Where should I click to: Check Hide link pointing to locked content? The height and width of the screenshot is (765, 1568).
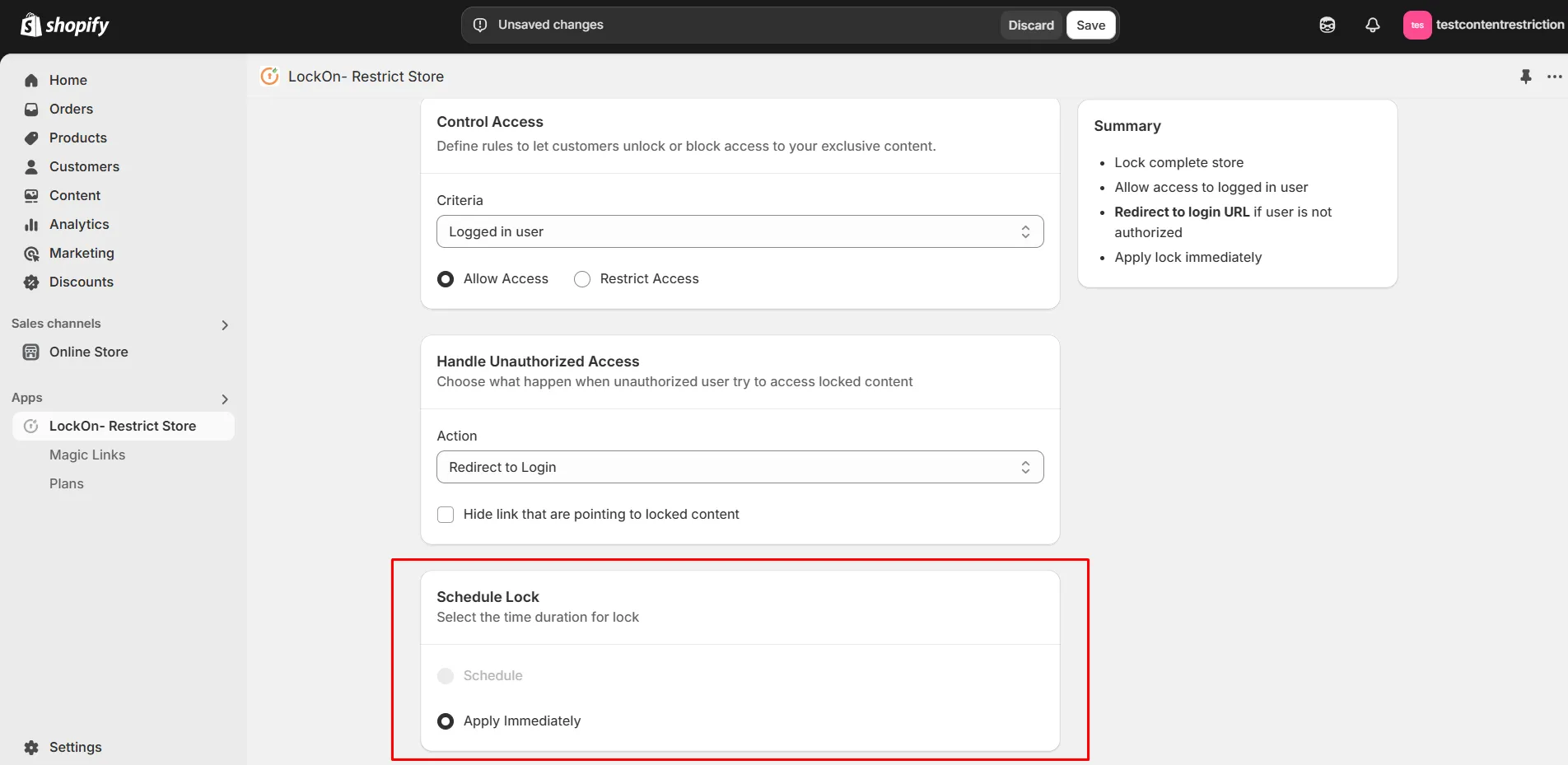click(x=446, y=515)
